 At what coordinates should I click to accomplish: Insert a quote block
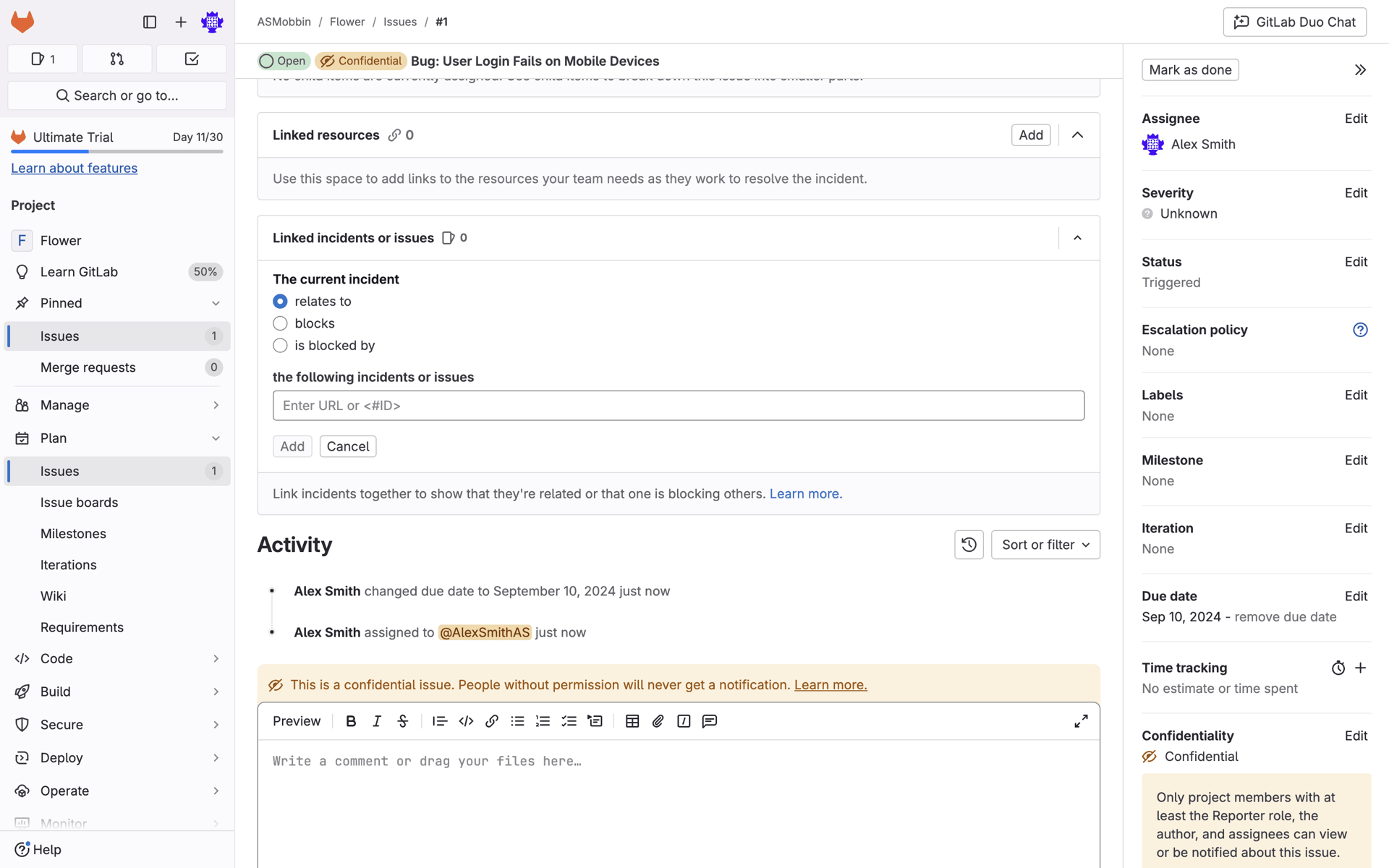[440, 721]
